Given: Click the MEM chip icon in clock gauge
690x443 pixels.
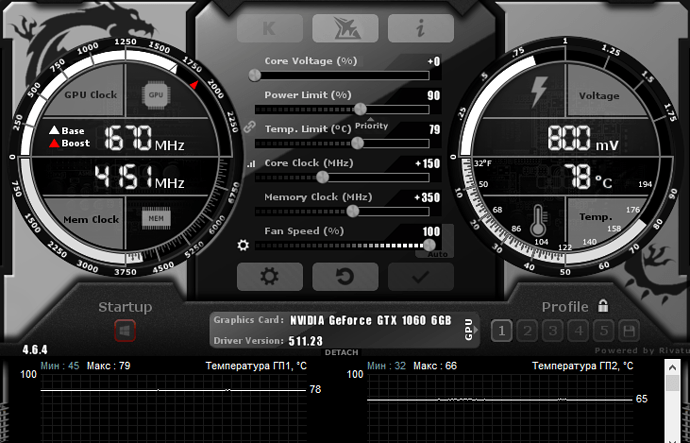Looking at the screenshot, I should [x=156, y=218].
